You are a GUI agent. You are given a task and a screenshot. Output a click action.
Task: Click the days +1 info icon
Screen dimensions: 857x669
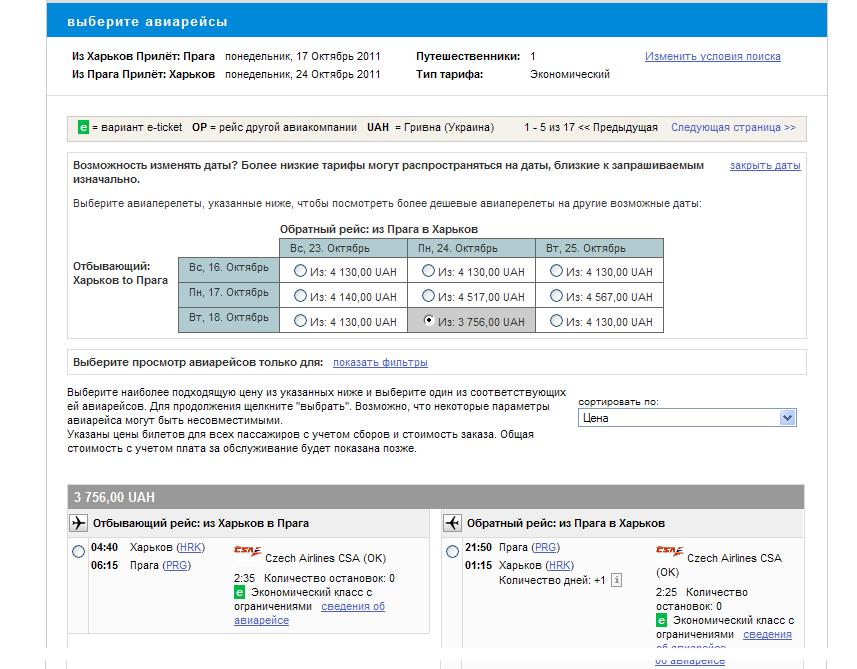pyautogui.click(x=616, y=580)
